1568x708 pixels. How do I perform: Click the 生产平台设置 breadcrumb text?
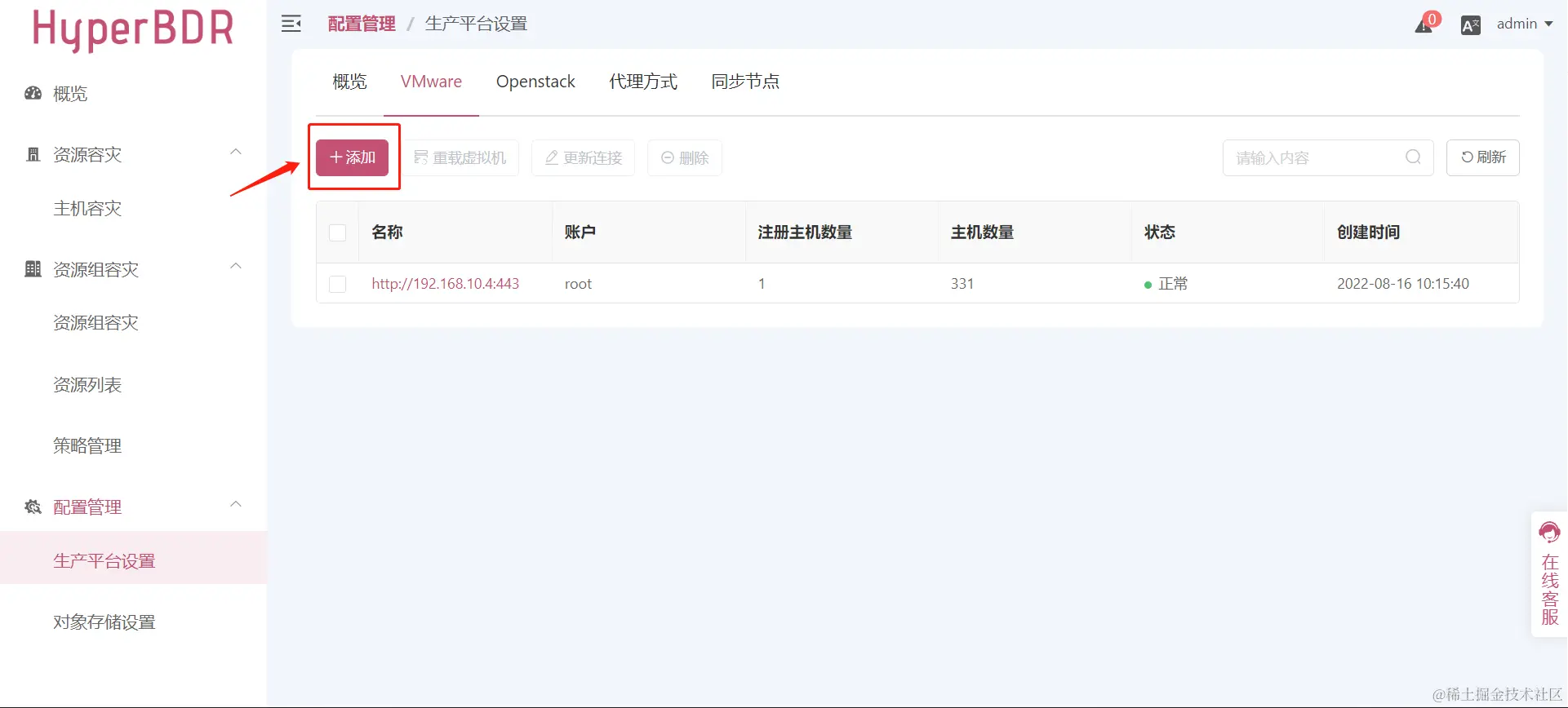(476, 24)
